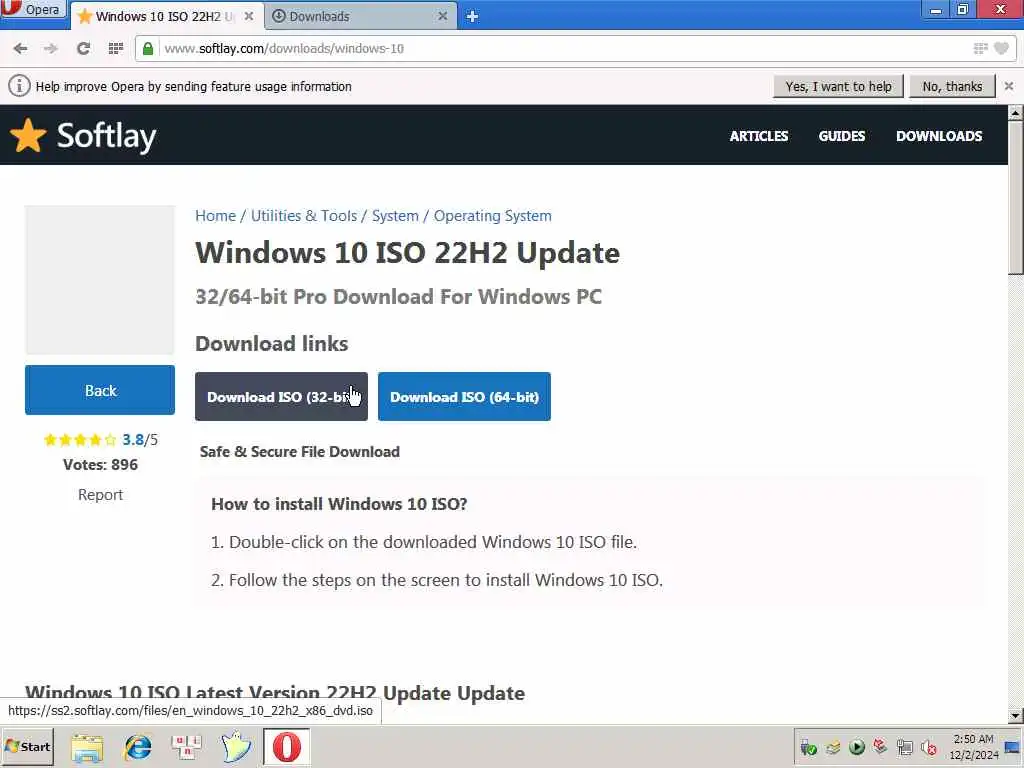Image resolution: width=1024 pixels, height=768 pixels.
Task: Open the Opera menu button
Action: click(33, 10)
